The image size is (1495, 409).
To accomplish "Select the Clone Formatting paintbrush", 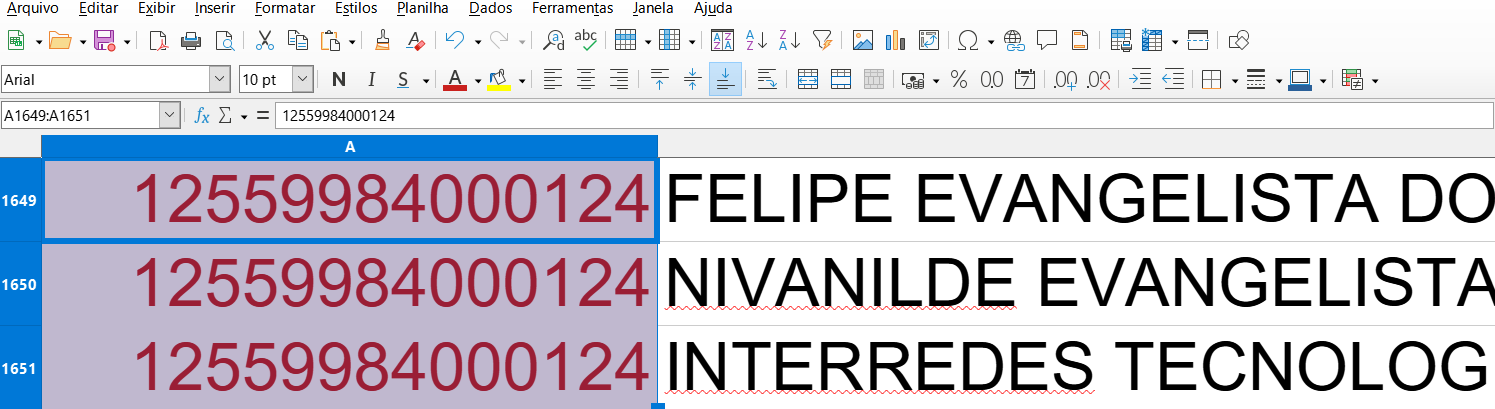I will (382, 41).
